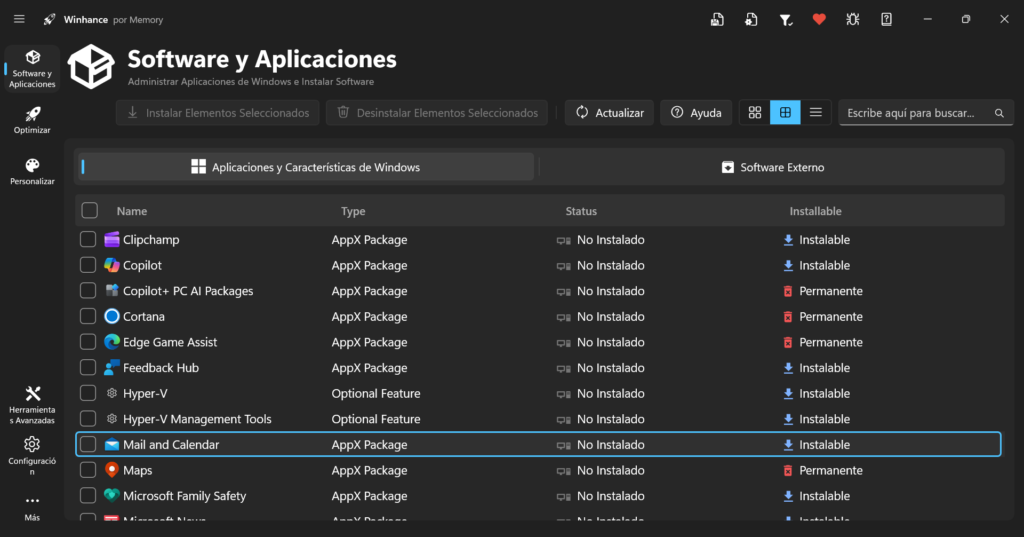Click the save configuration file icon
This screenshot has height=537, width=1024.
coord(717,20)
